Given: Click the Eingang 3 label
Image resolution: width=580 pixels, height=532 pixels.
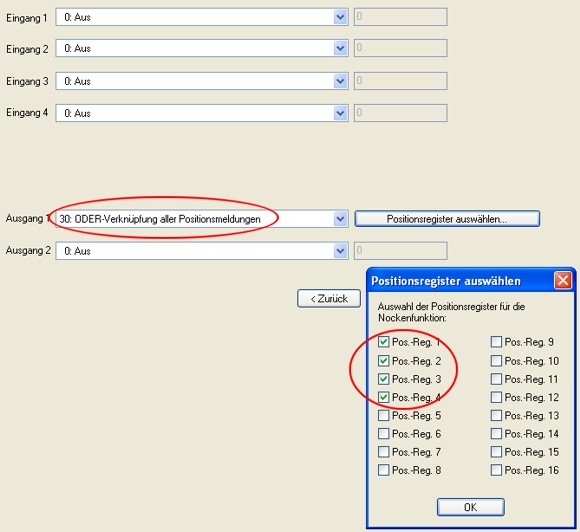Looking at the screenshot, I should tap(27, 81).
